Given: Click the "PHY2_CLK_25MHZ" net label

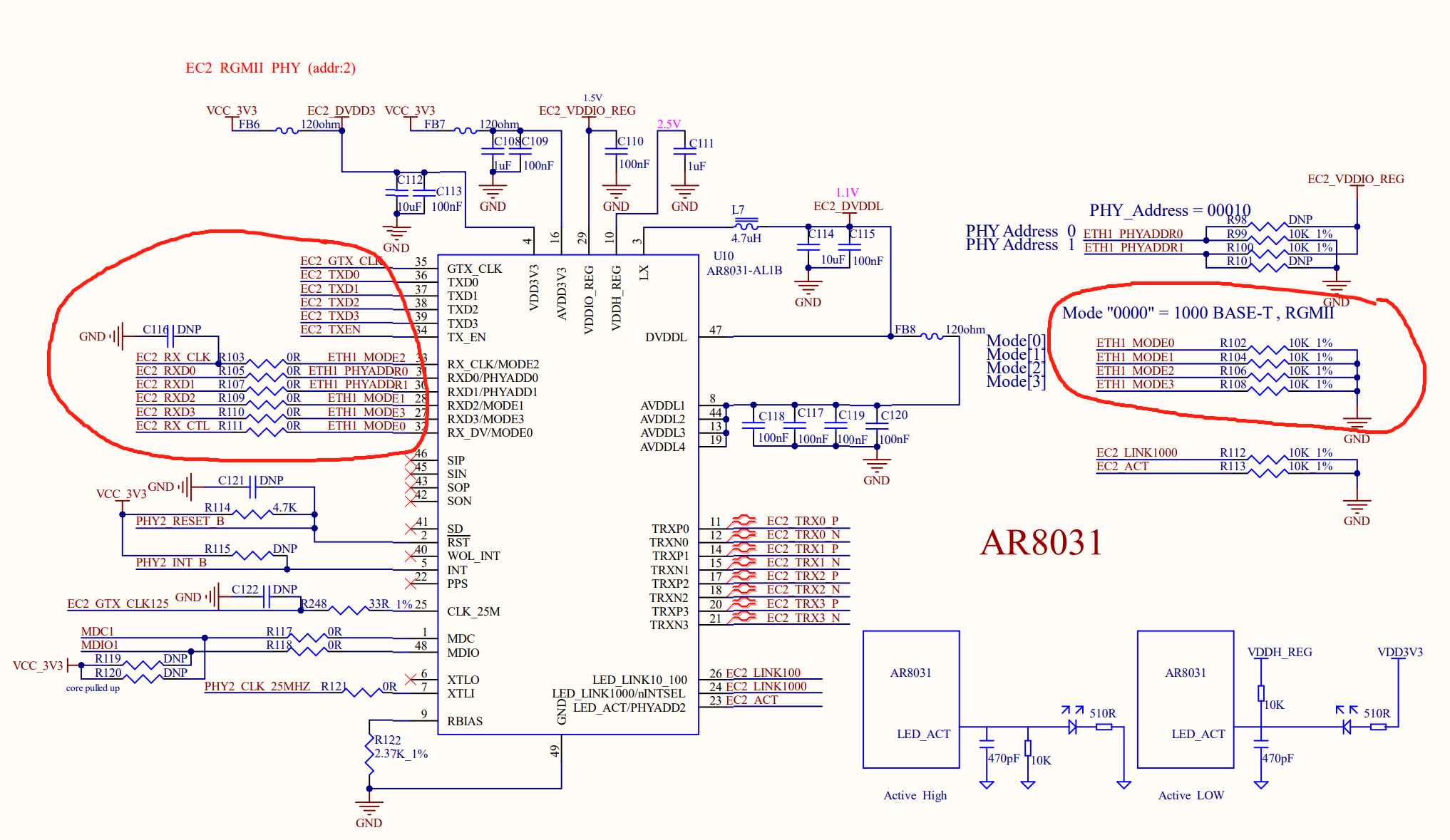Looking at the screenshot, I should click(257, 686).
